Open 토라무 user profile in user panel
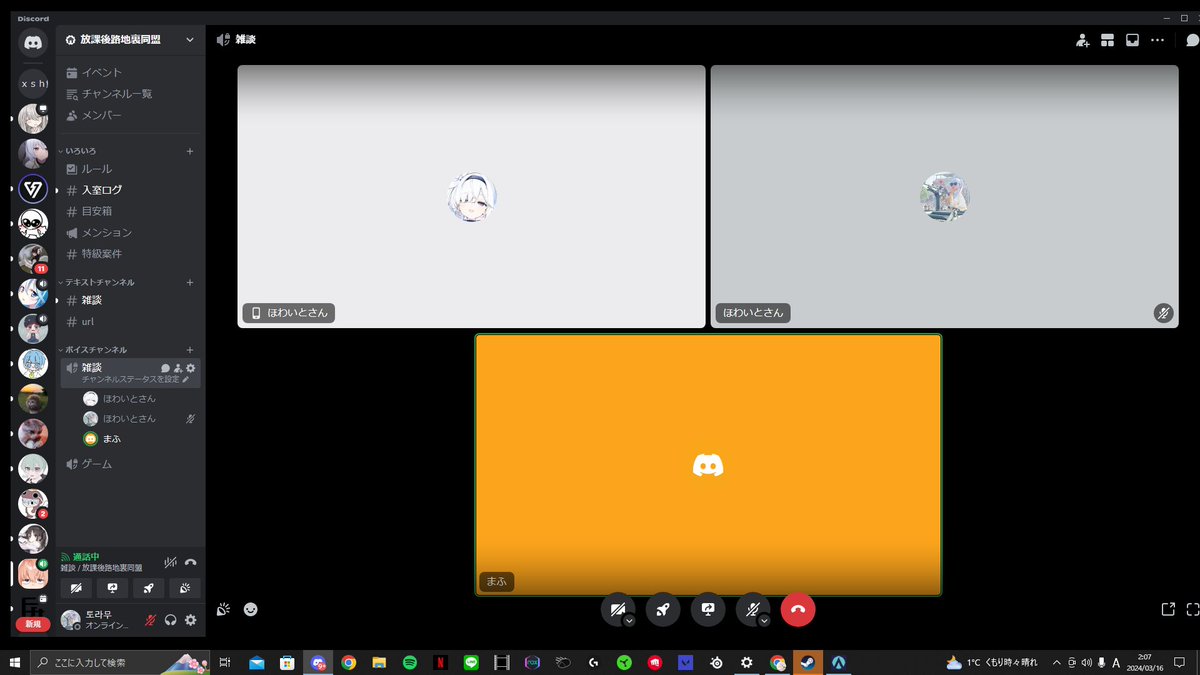 tap(97, 620)
